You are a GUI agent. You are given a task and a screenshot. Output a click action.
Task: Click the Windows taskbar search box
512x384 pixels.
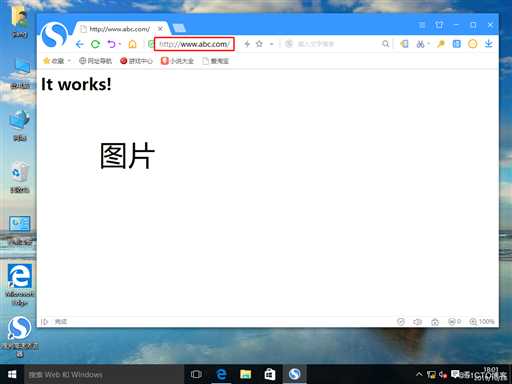[x=103, y=374]
